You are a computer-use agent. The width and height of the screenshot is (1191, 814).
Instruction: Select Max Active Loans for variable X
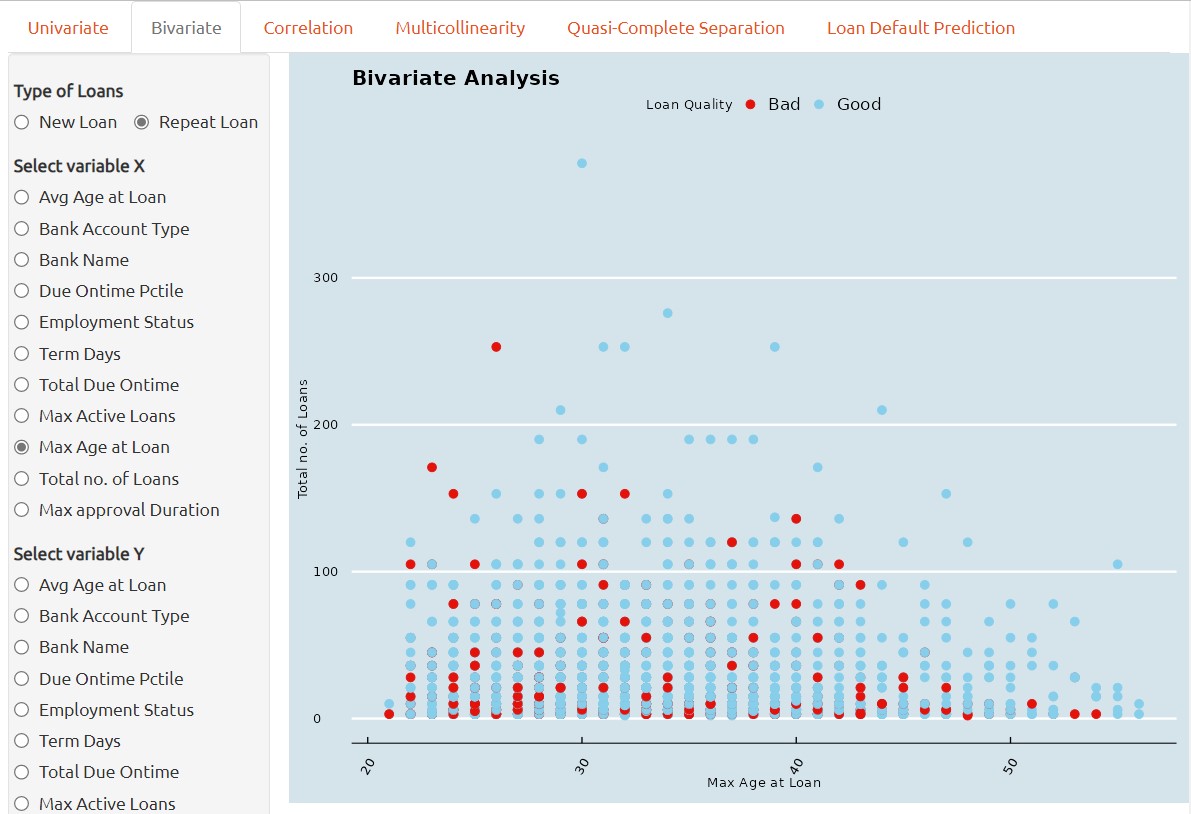22,416
